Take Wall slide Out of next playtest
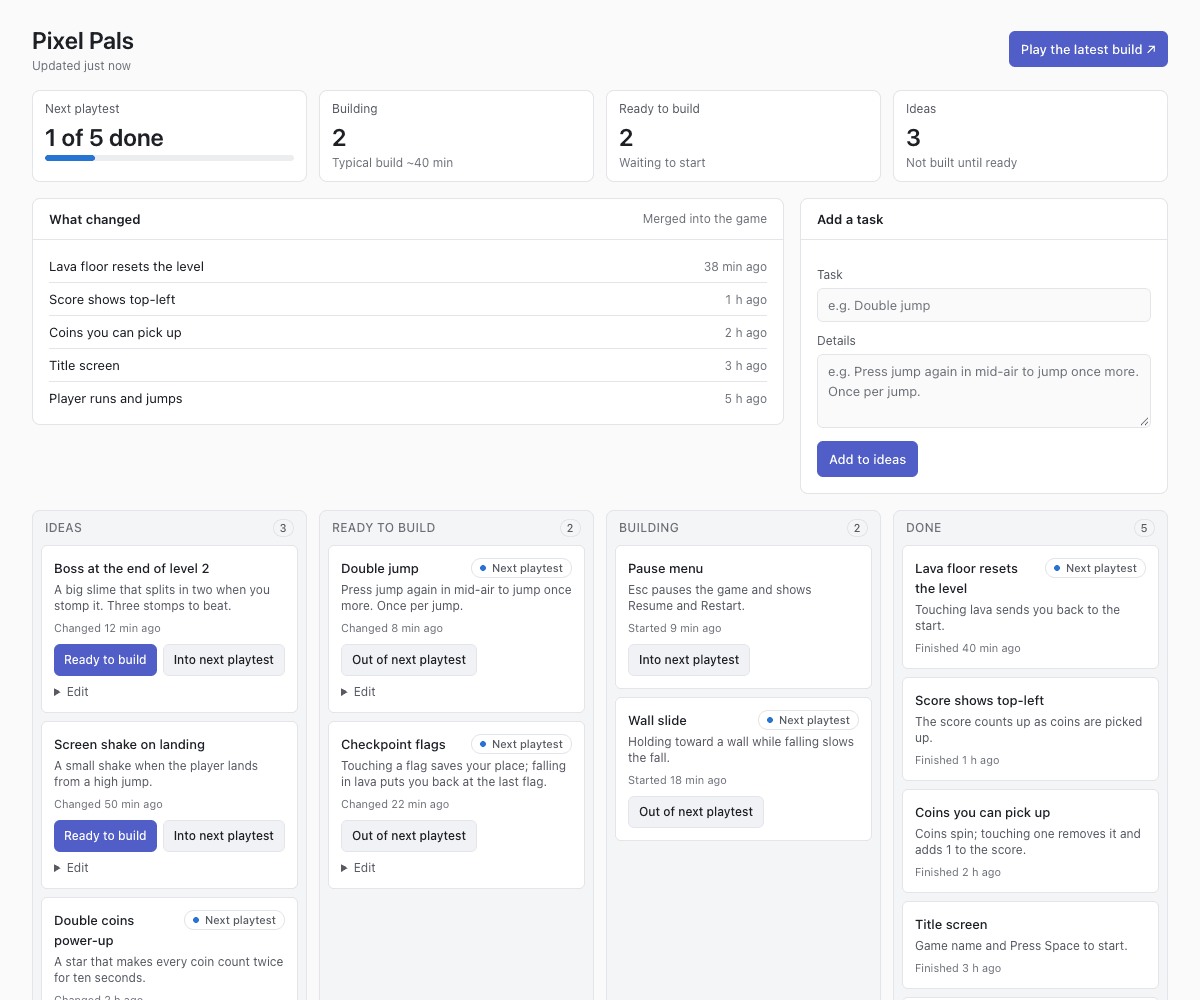Viewport: 1200px width, 1000px height. [696, 812]
